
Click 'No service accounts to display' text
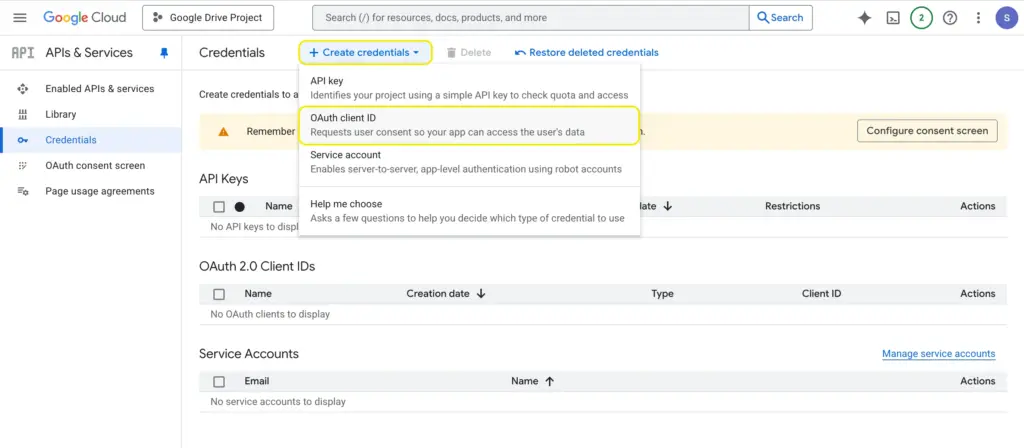click(278, 402)
